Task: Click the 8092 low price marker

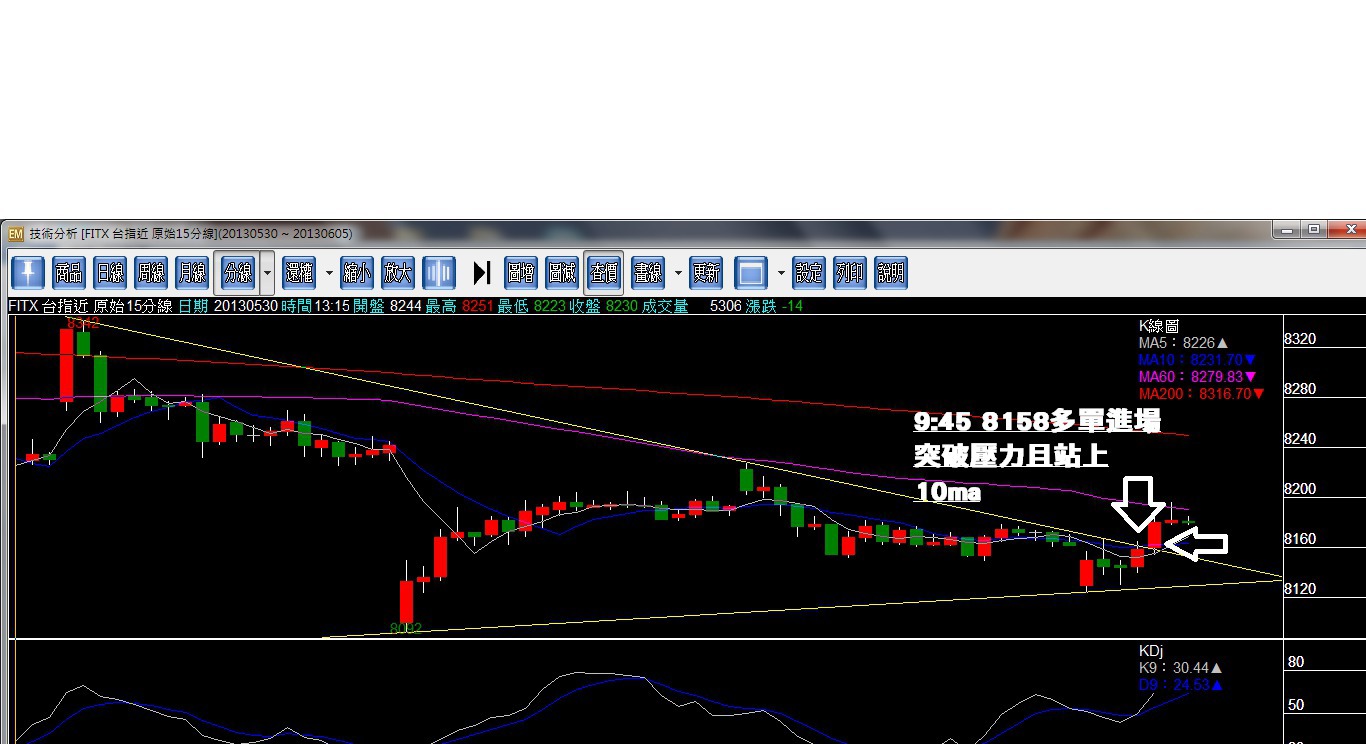Action: click(406, 628)
